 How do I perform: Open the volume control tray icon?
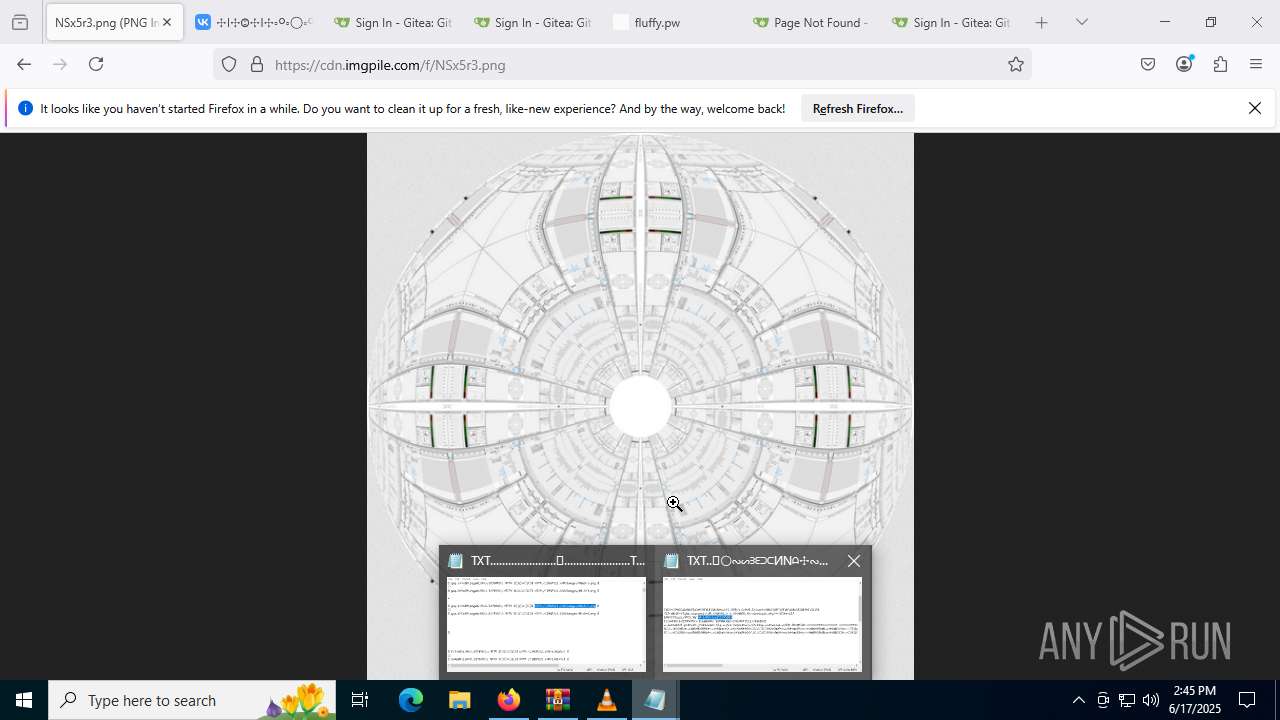click(x=1151, y=700)
